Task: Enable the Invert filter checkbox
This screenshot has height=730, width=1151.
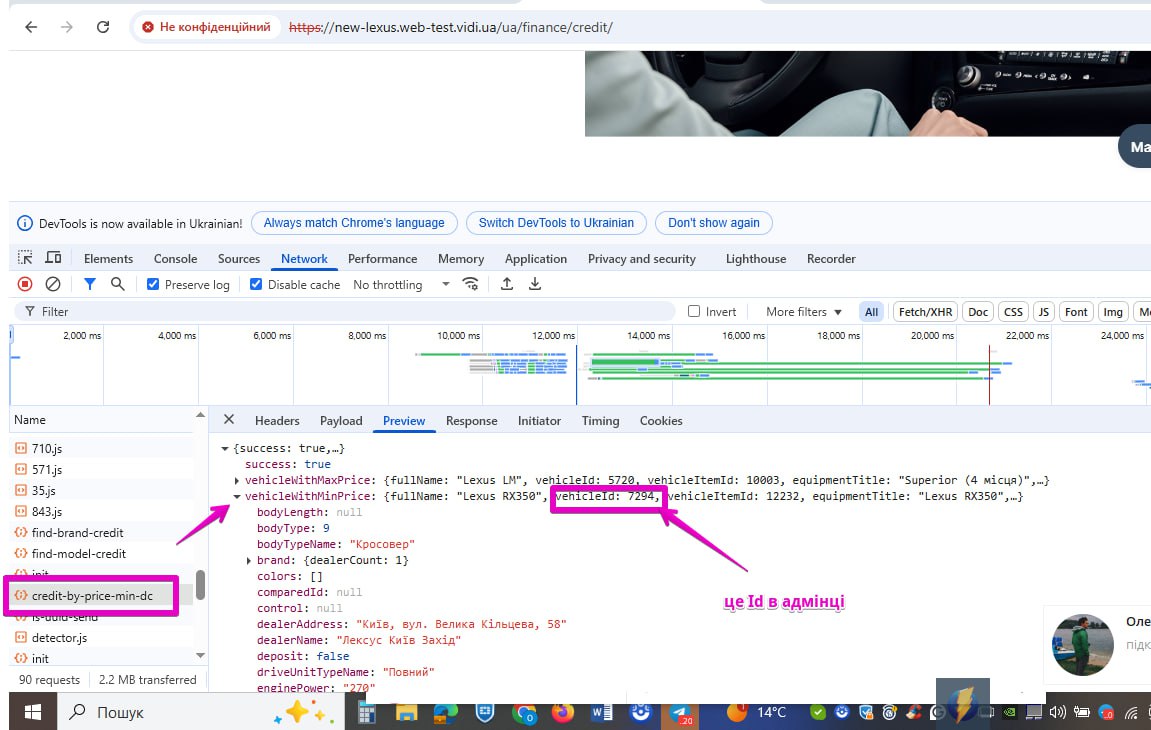Action: (694, 312)
